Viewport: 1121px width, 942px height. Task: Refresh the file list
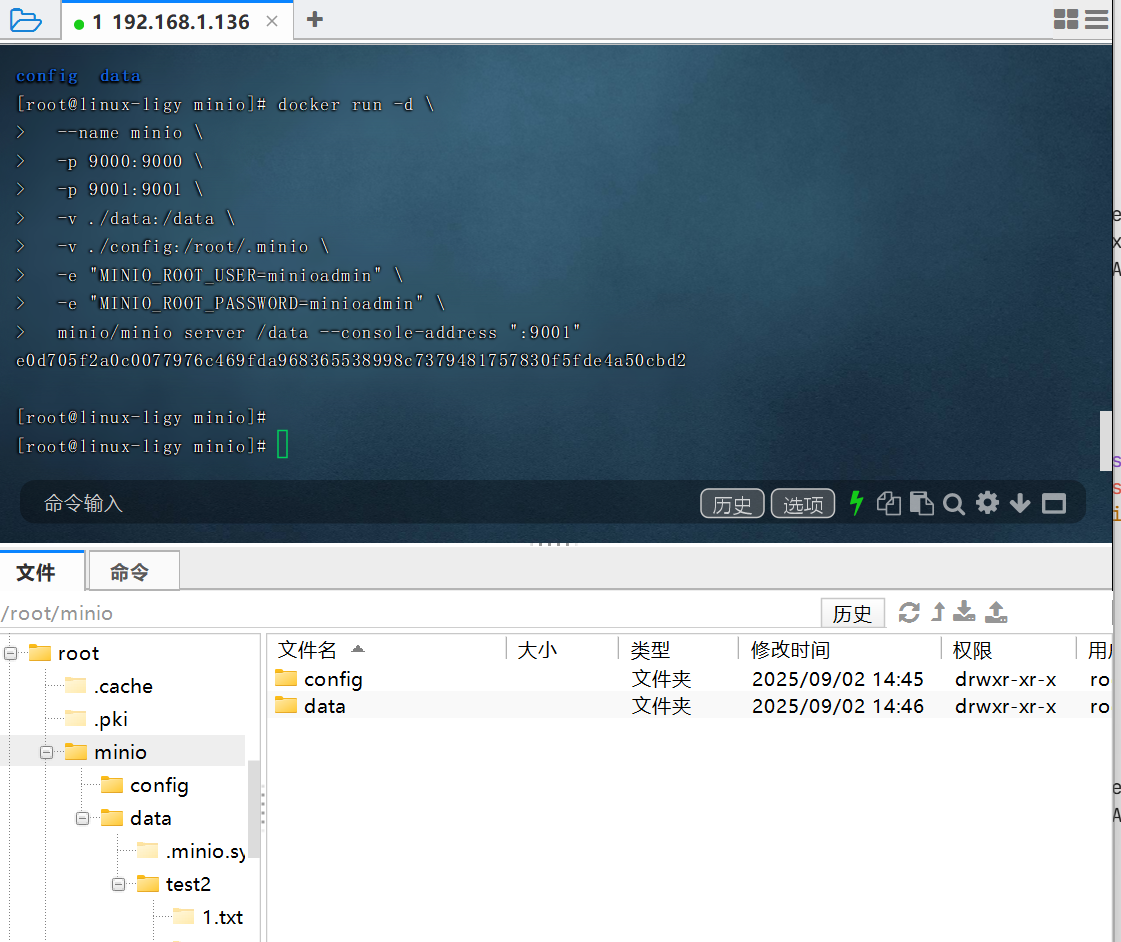point(909,613)
